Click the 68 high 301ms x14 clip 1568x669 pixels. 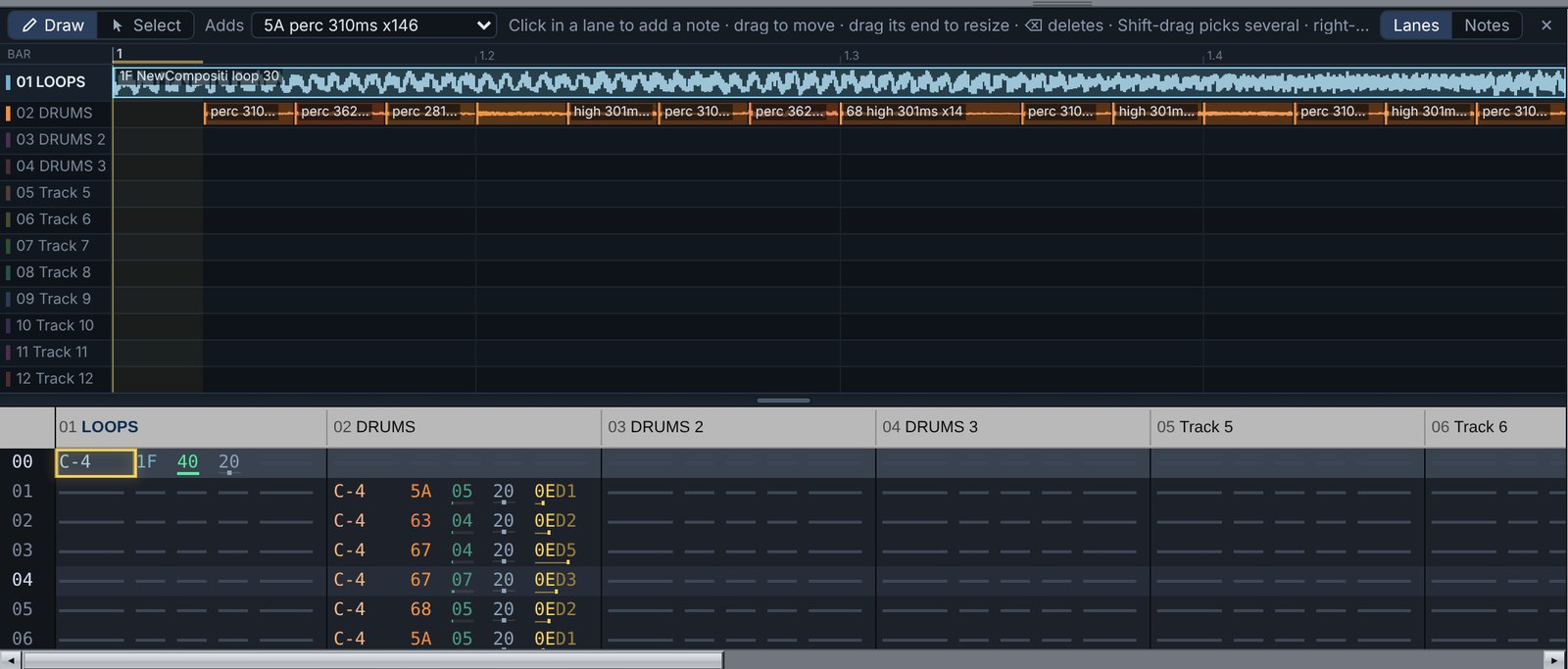[x=931, y=113]
